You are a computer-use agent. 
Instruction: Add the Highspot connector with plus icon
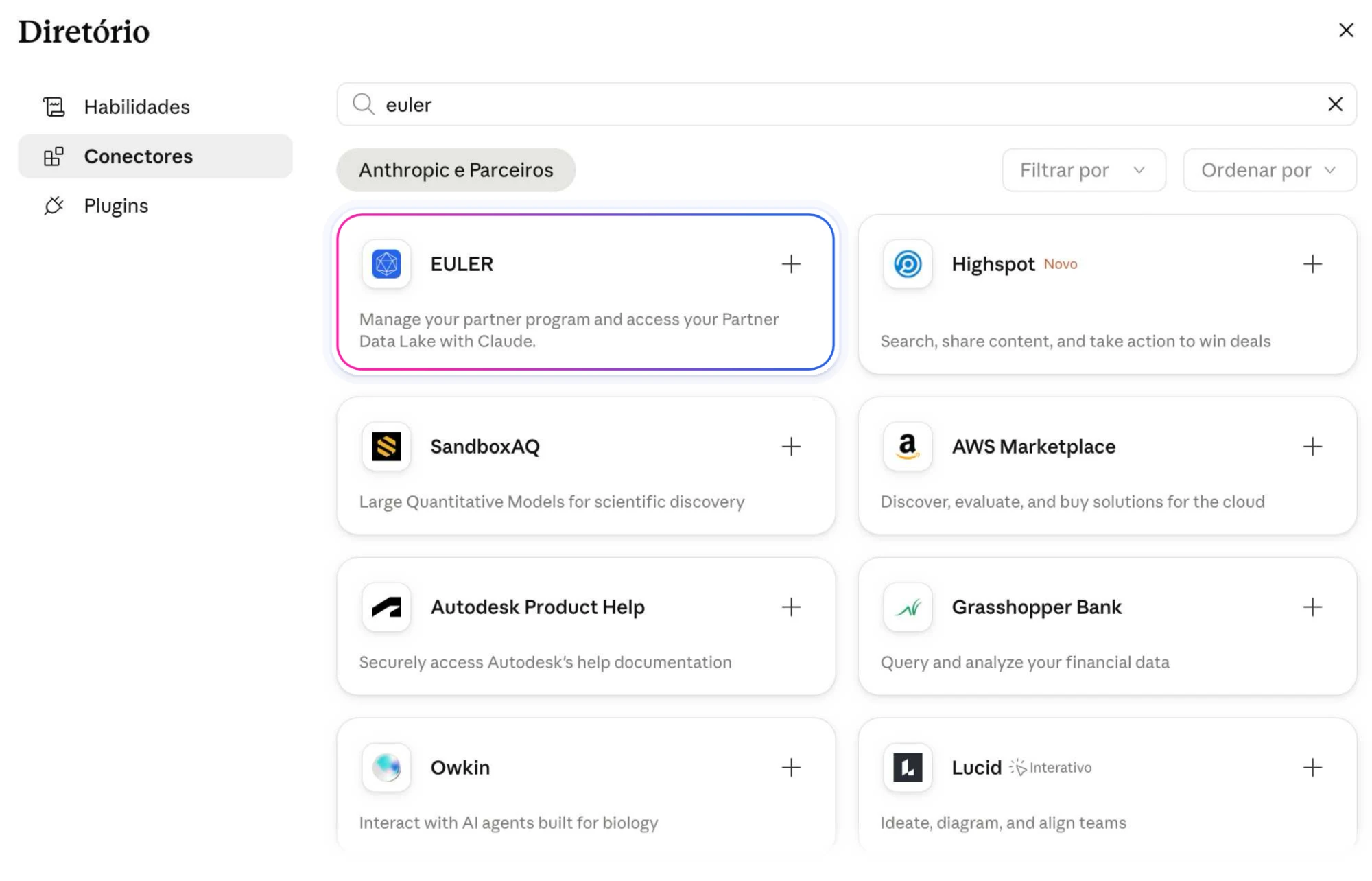[1312, 264]
